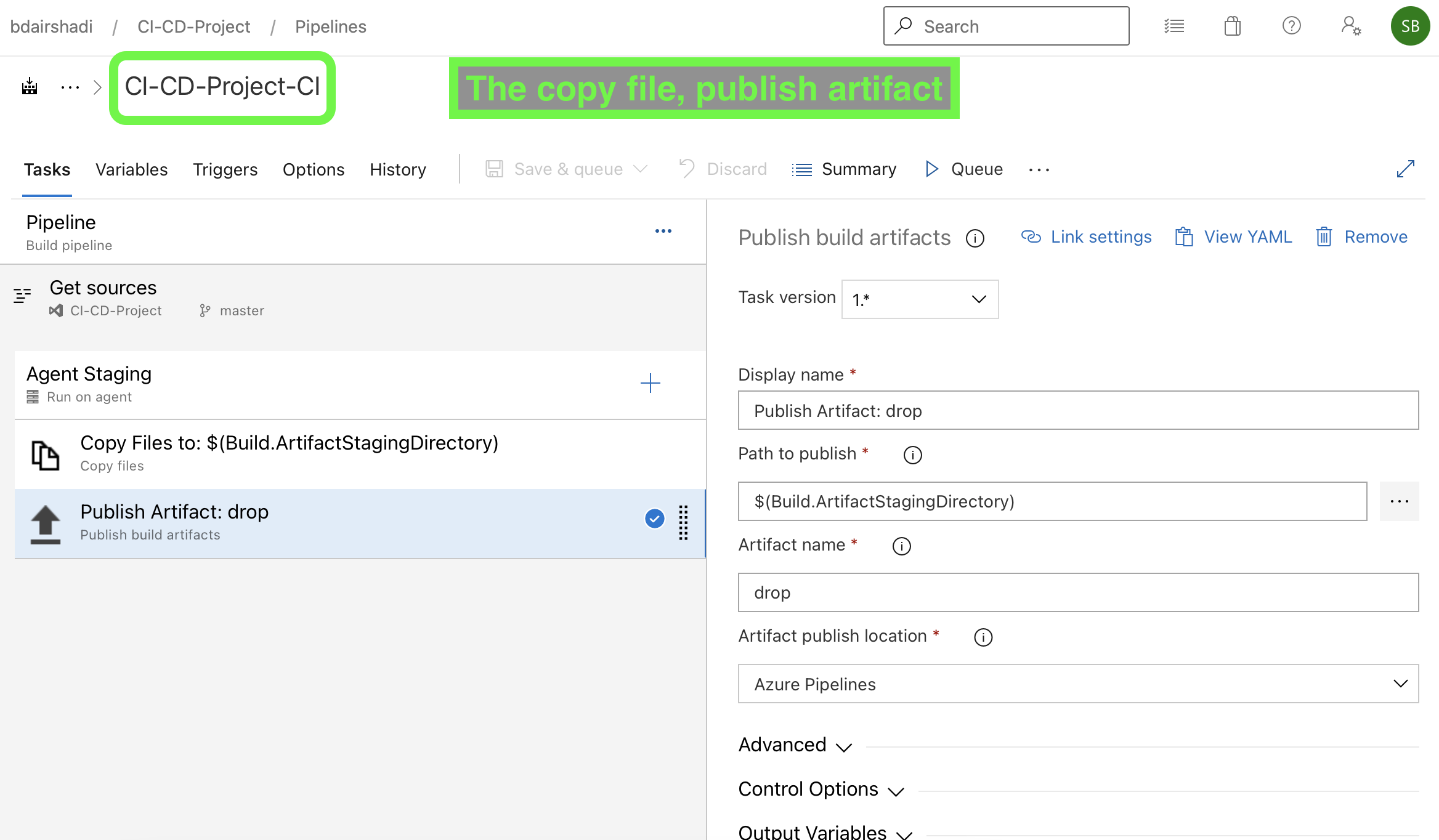Click the Queue button

point(964,169)
